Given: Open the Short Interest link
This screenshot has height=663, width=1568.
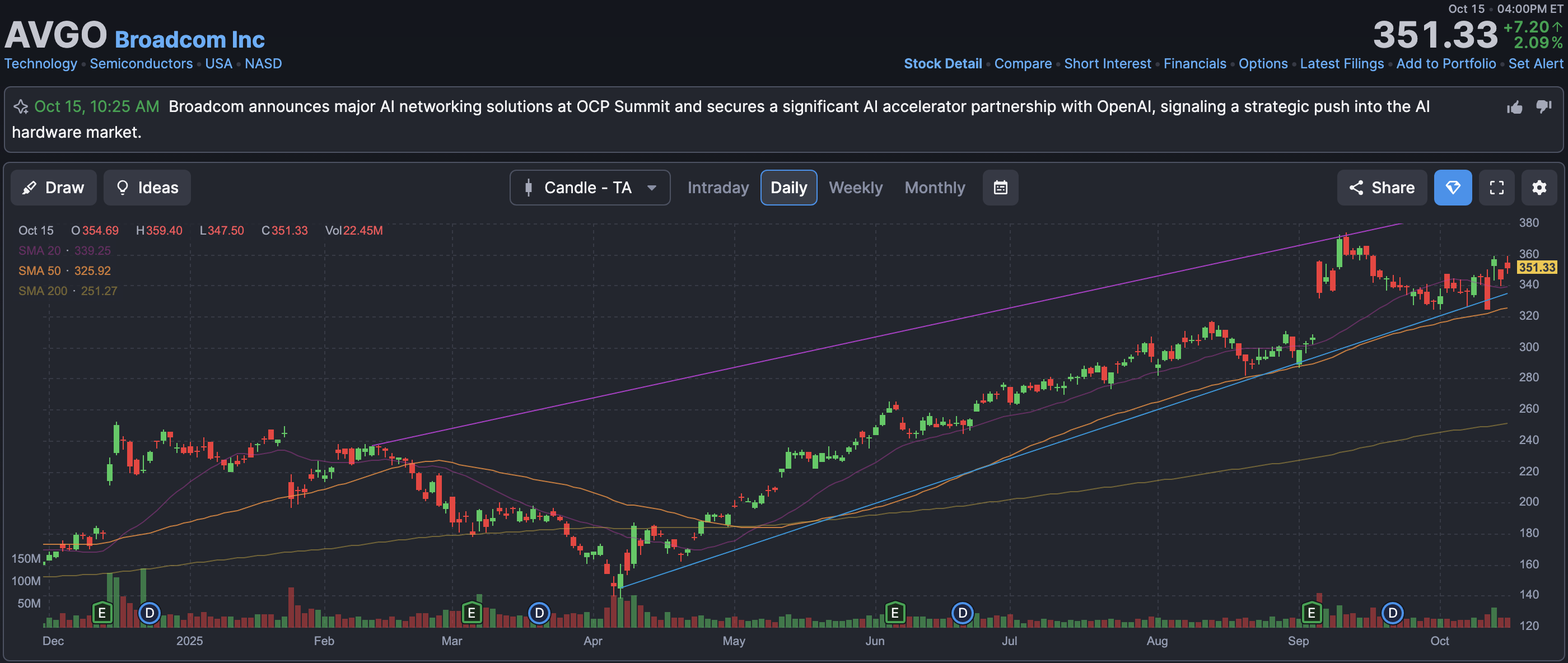Looking at the screenshot, I should coord(1107,63).
